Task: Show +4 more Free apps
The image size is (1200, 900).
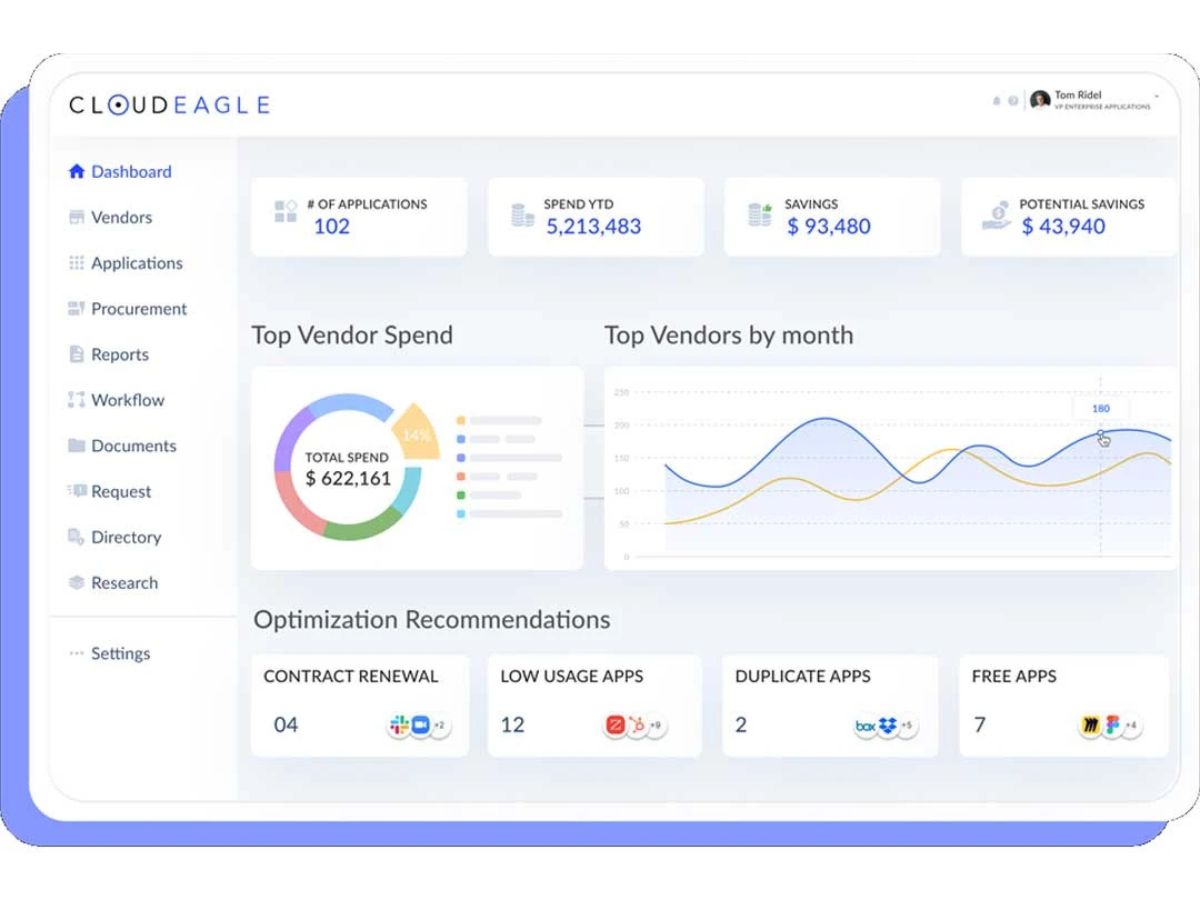Action: [1130, 726]
